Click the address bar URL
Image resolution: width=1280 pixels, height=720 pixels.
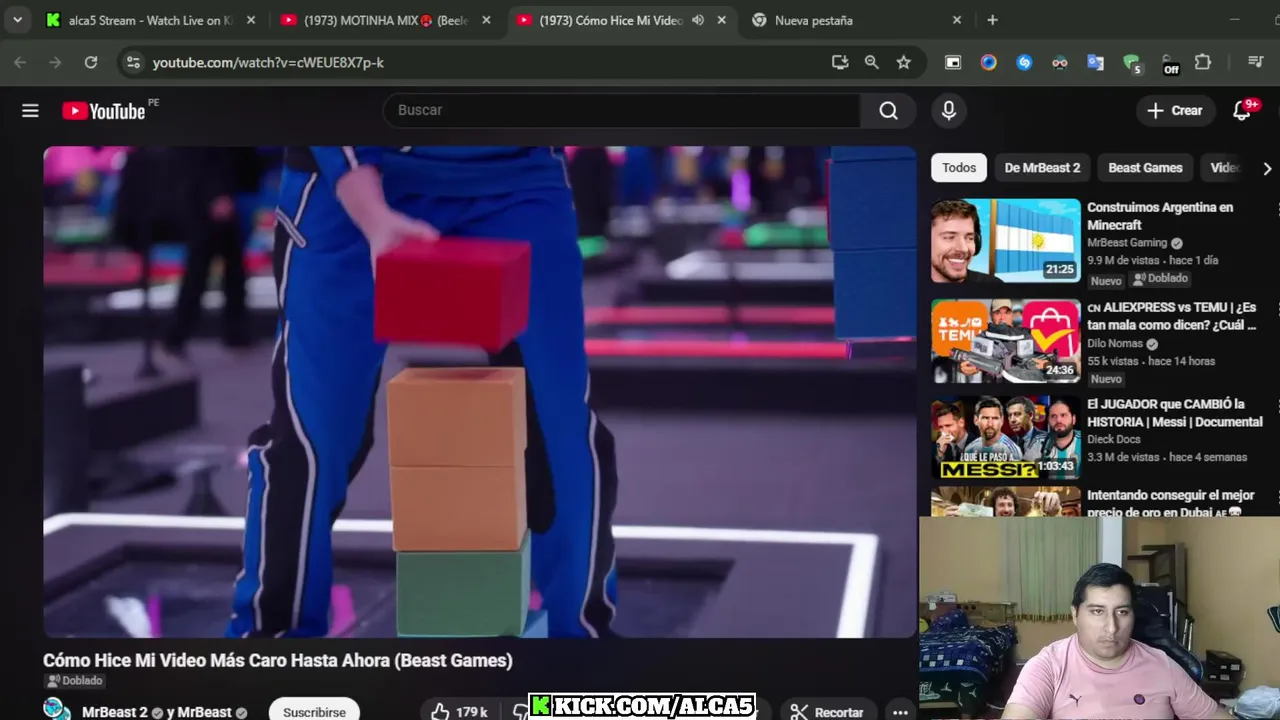point(268,62)
